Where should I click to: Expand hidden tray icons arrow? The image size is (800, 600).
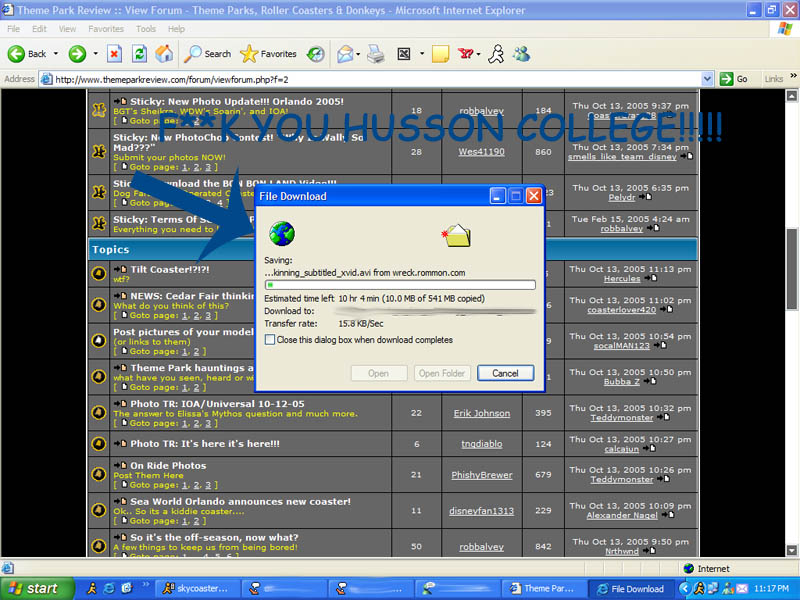coord(684,589)
